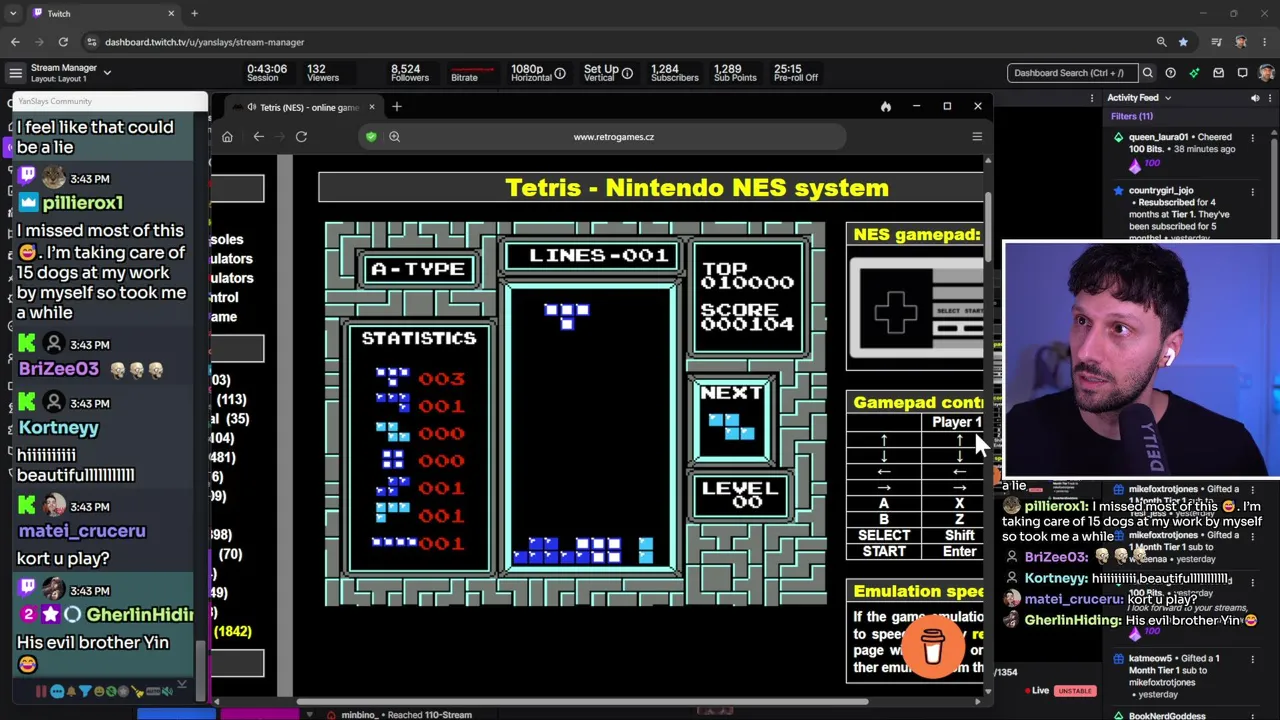Open the Tetris browser hamburger menu
The width and height of the screenshot is (1280, 720).
[x=977, y=137]
